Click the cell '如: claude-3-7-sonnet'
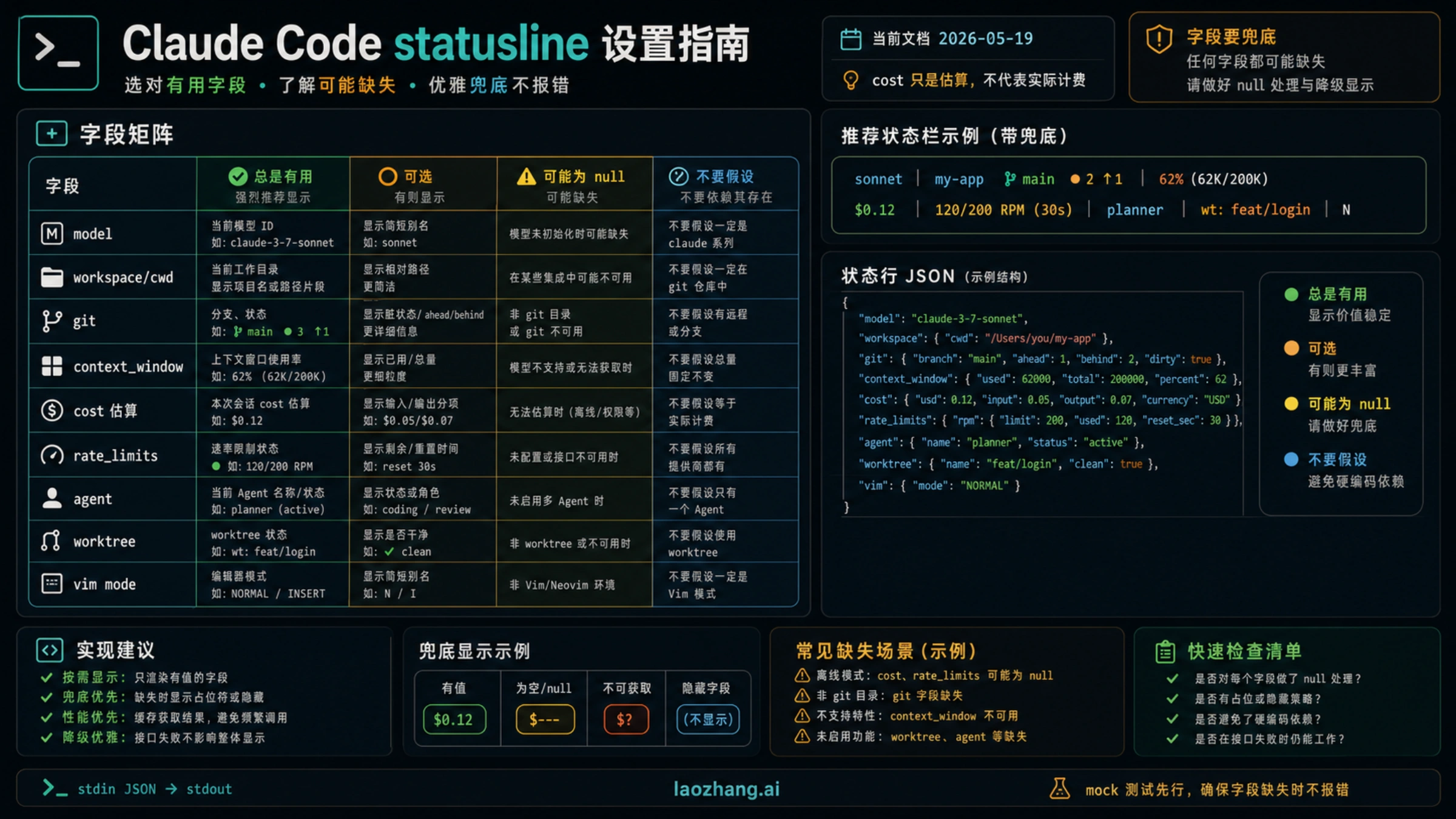Viewport: 1456px width, 819px height. point(272,243)
